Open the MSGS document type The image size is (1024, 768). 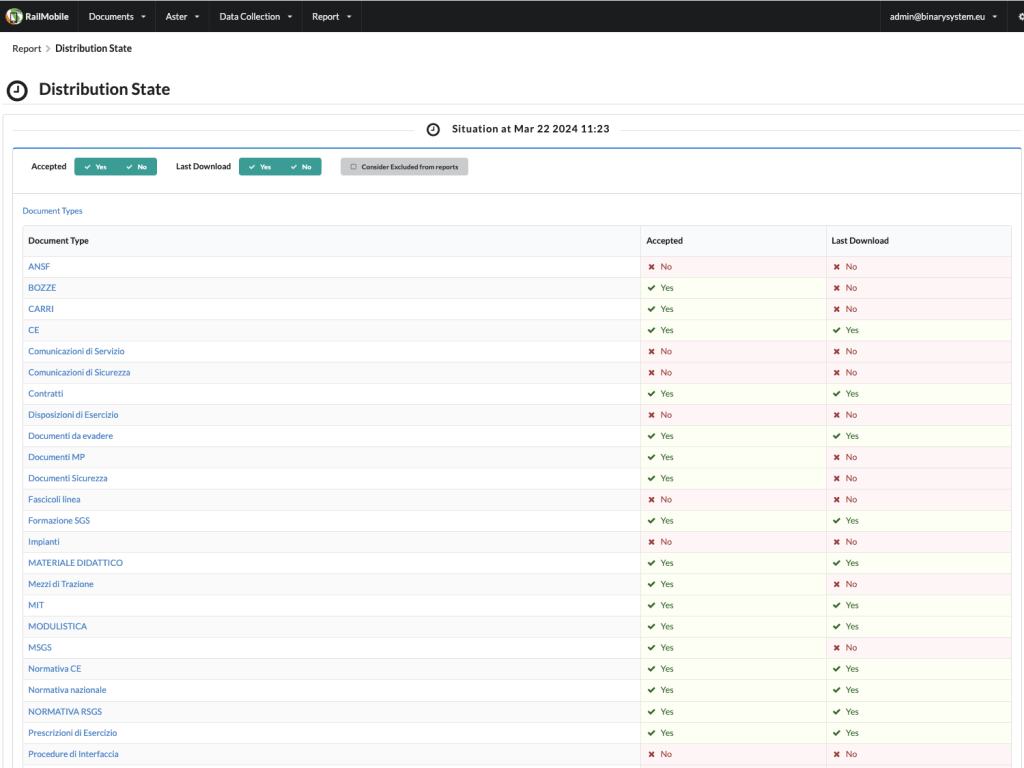(x=40, y=648)
